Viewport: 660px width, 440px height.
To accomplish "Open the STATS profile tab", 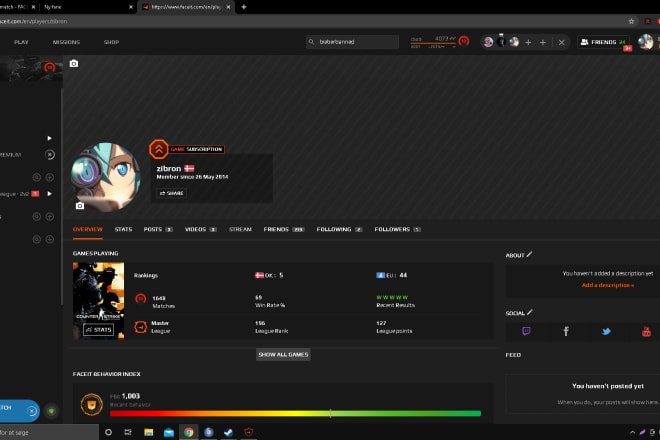I will 123,229.
